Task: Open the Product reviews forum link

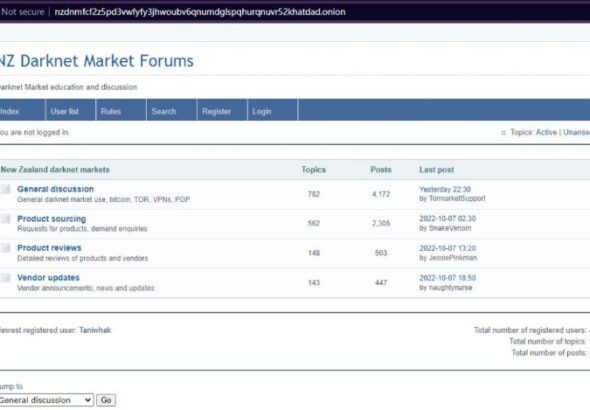Action: pos(49,248)
